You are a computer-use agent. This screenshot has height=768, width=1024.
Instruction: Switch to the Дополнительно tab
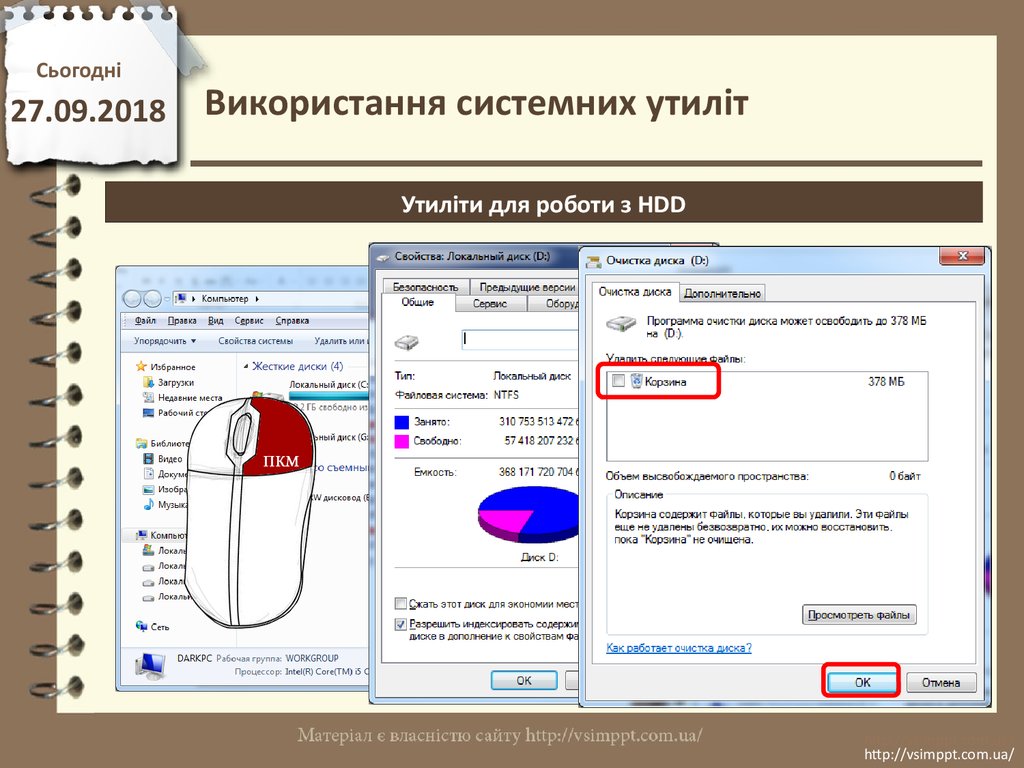click(723, 293)
